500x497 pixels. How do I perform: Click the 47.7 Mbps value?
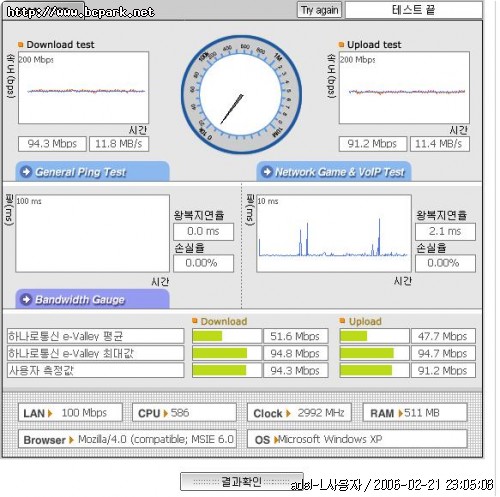(443, 336)
